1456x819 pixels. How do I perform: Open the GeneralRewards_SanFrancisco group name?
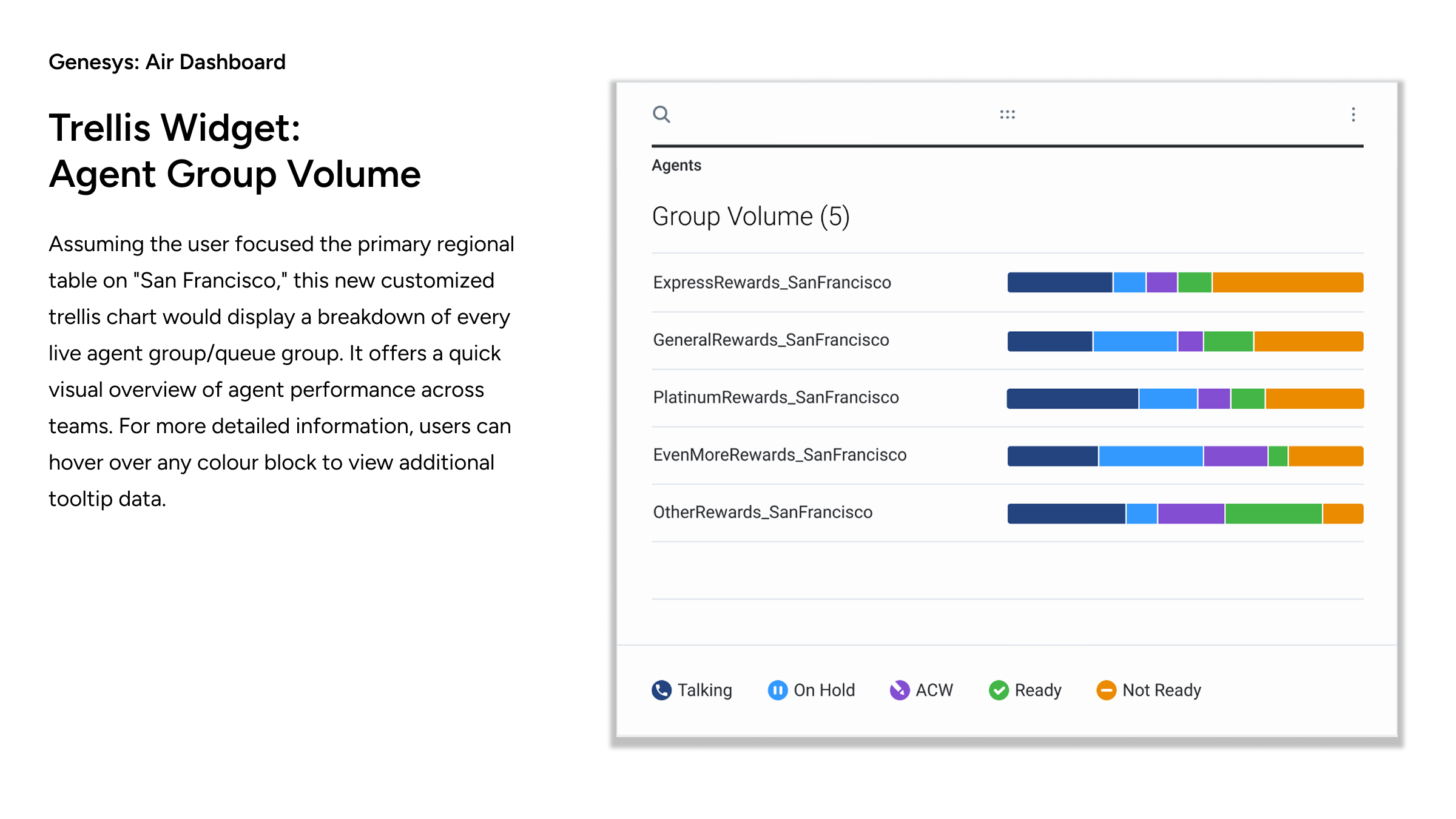(770, 340)
